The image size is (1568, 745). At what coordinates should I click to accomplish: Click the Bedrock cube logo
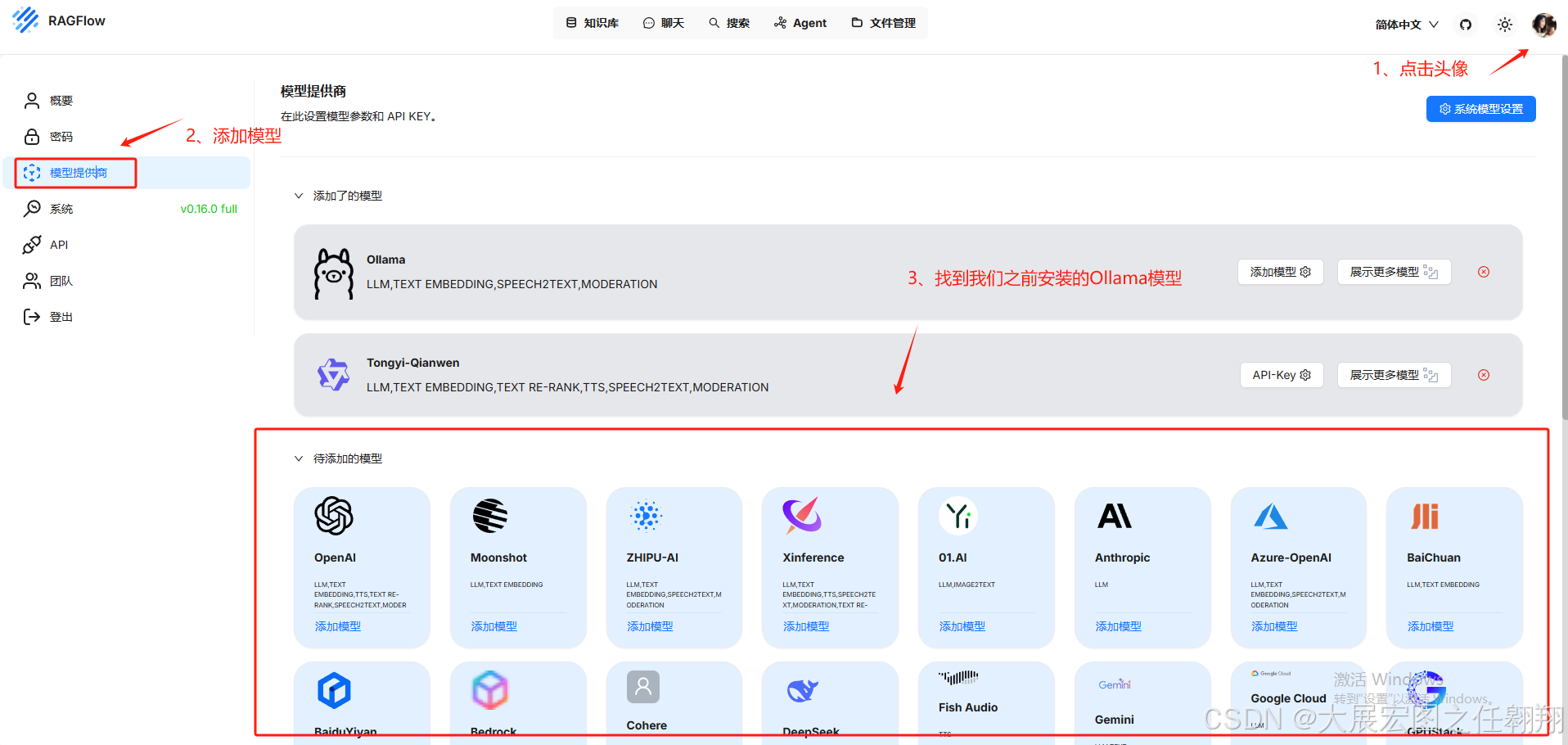tap(490, 690)
